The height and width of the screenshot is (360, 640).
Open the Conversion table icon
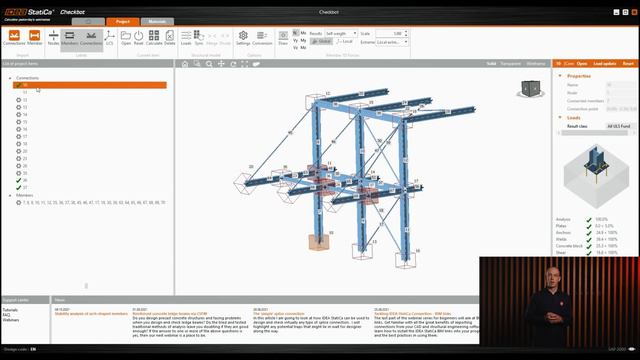(262, 38)
